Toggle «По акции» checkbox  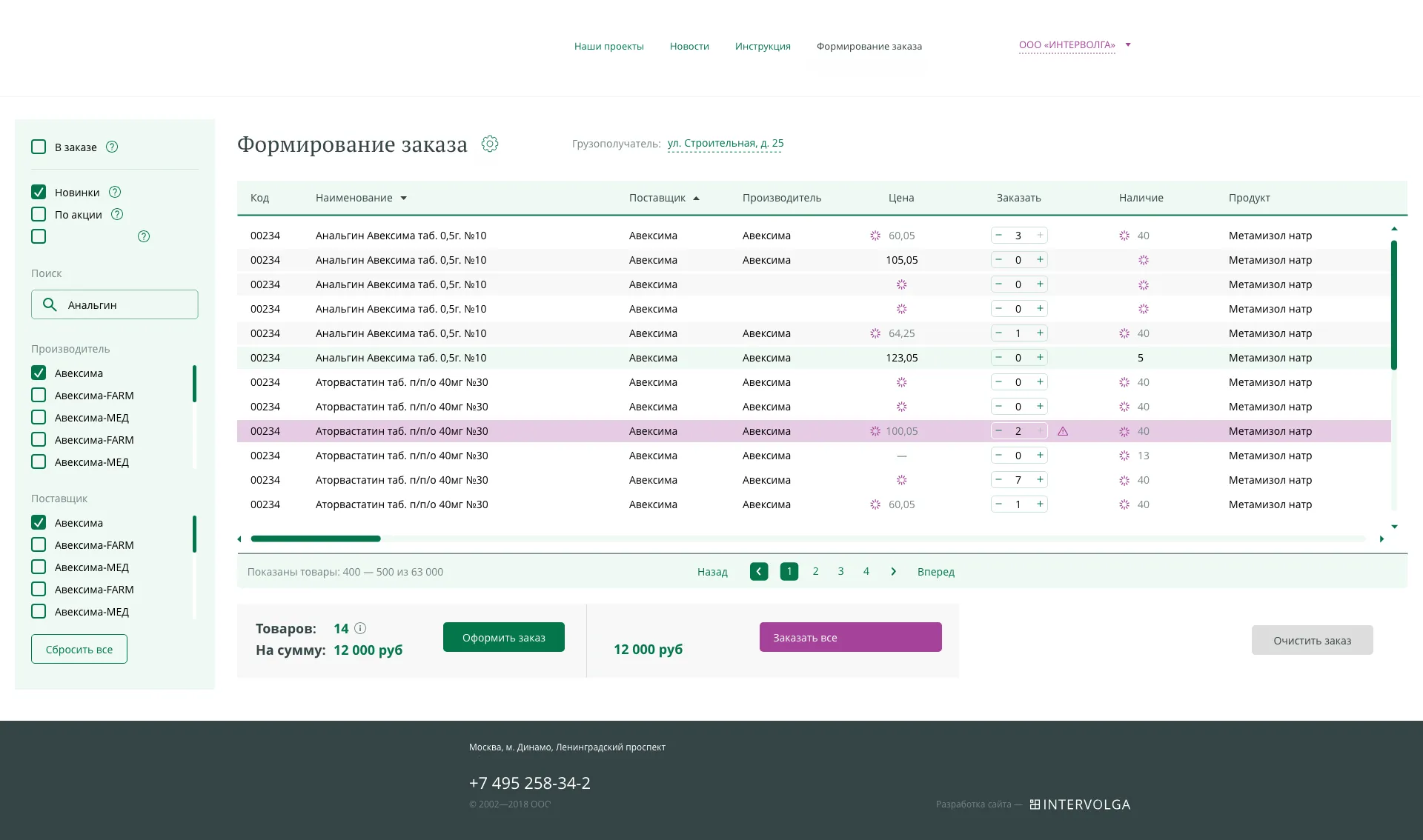pyautogui.click(x=39, y=214)
